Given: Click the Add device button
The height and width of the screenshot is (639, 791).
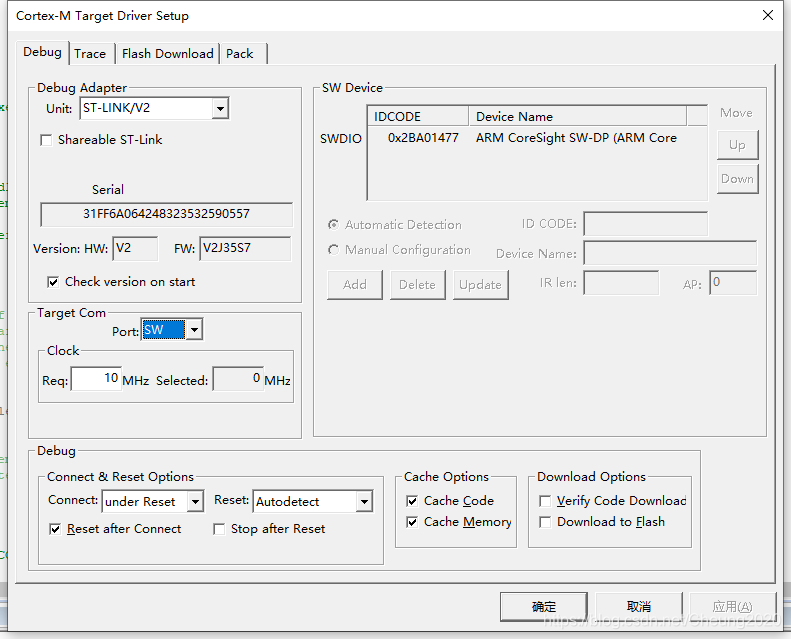Looking at the screenshot, I should click(355, 284).
